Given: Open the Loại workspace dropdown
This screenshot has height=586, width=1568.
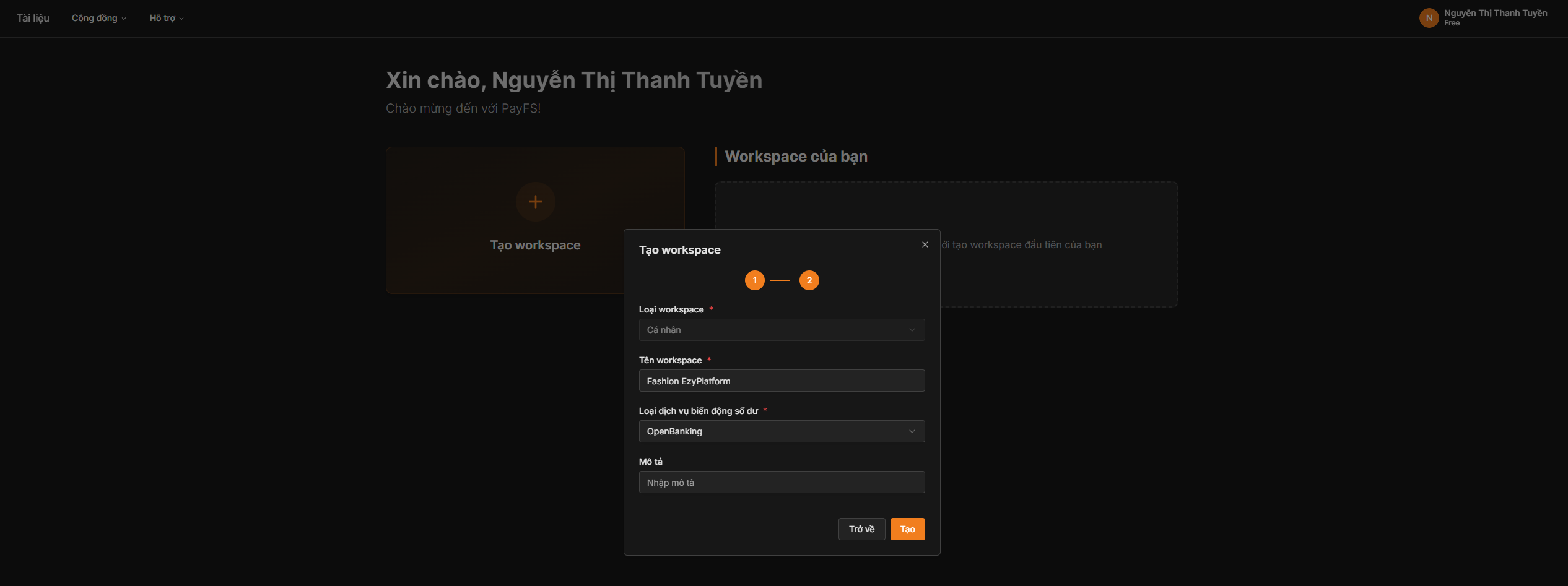Looking at the screenshot, I should point(781,330).
